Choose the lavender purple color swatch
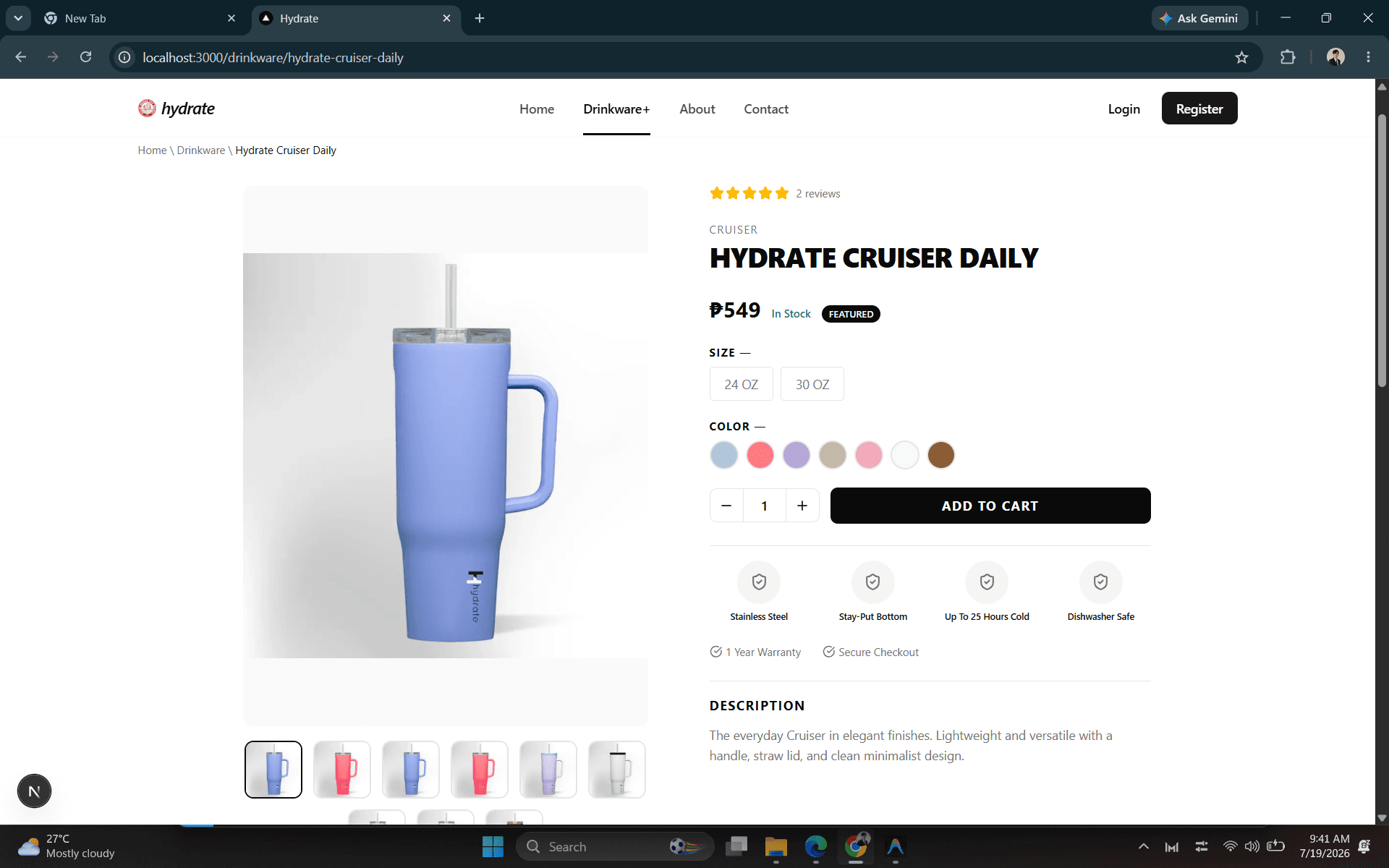Image resolution: width=1389 pixels, height=868 pixels. click(797, 455)
